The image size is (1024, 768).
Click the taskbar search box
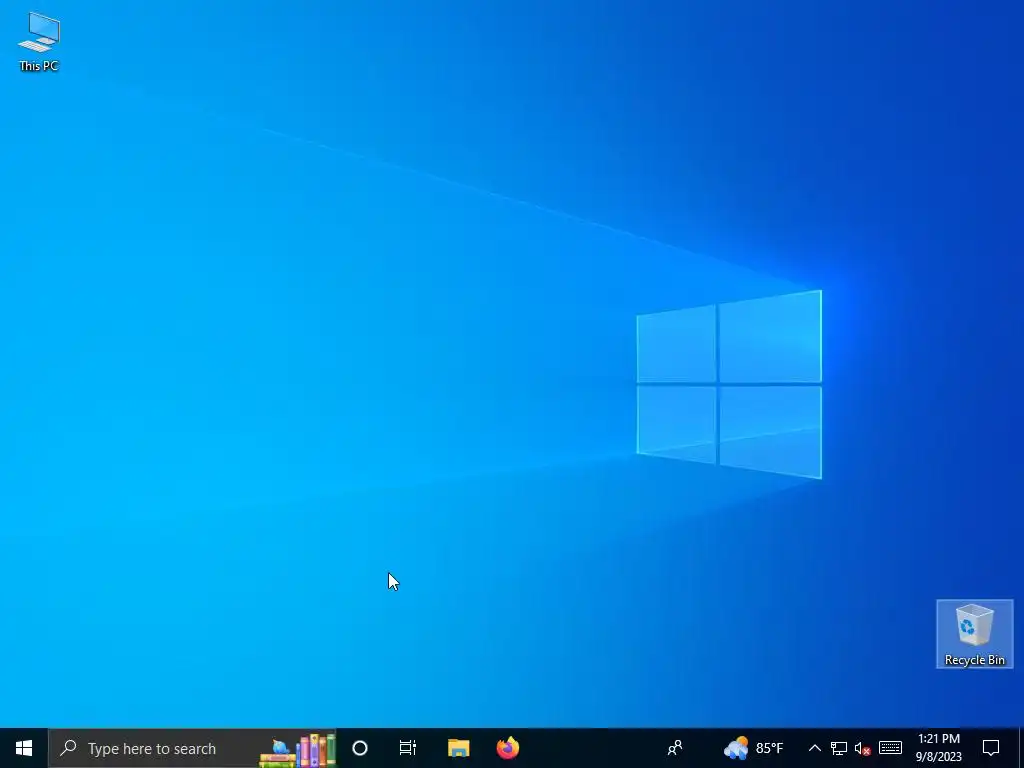click(x=193, y=748)
